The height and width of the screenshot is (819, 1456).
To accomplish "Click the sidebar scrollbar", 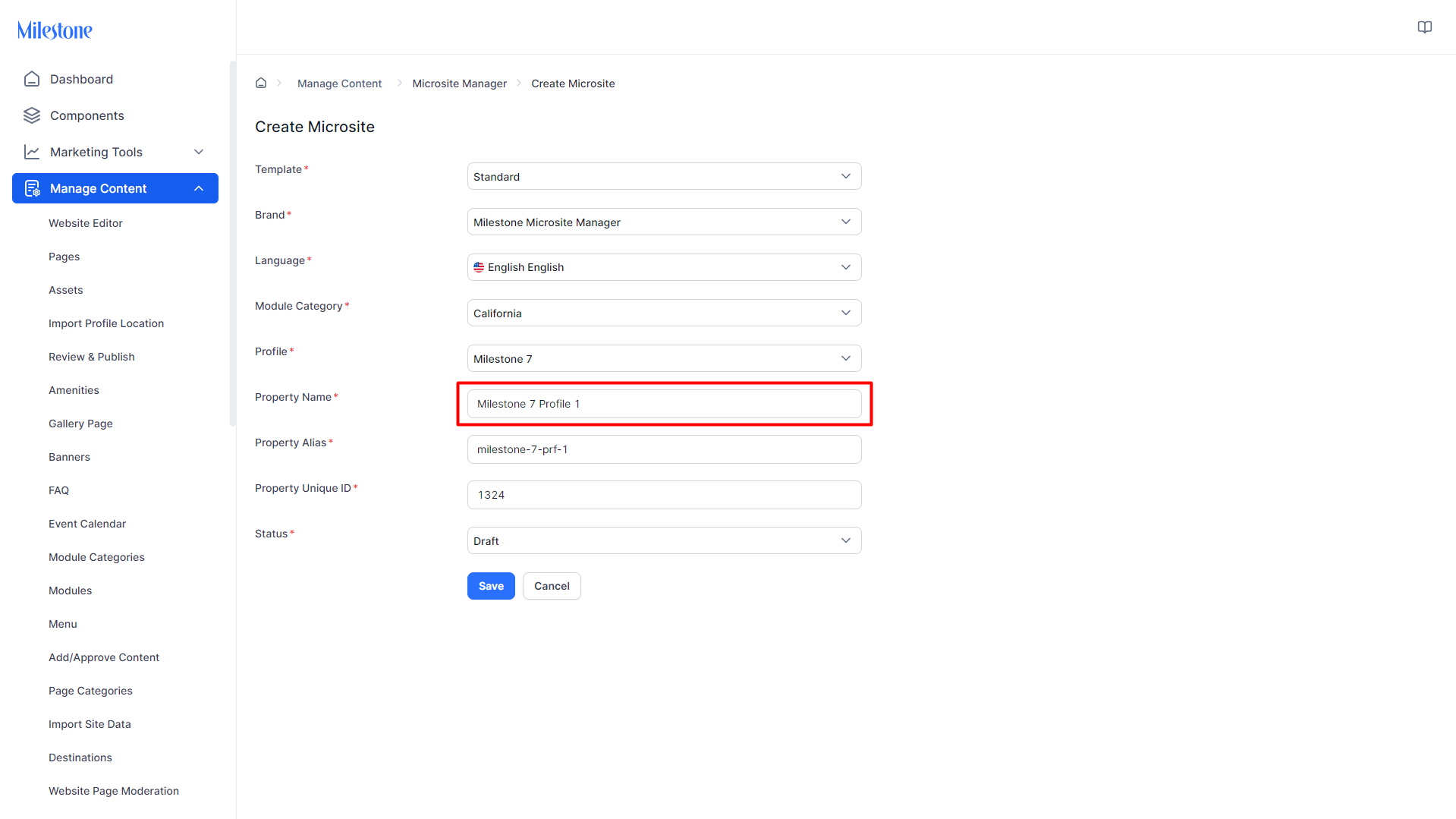I will [x=232, y=243].
